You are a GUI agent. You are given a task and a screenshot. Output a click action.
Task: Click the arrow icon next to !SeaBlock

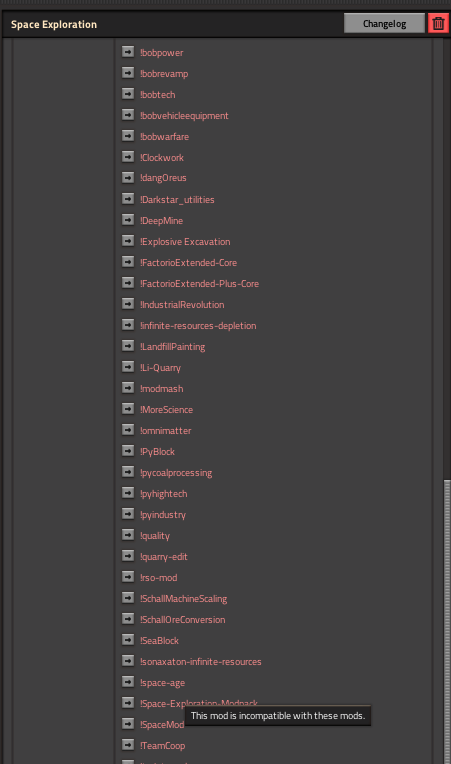pyautogui.click(x=128, y=640)
